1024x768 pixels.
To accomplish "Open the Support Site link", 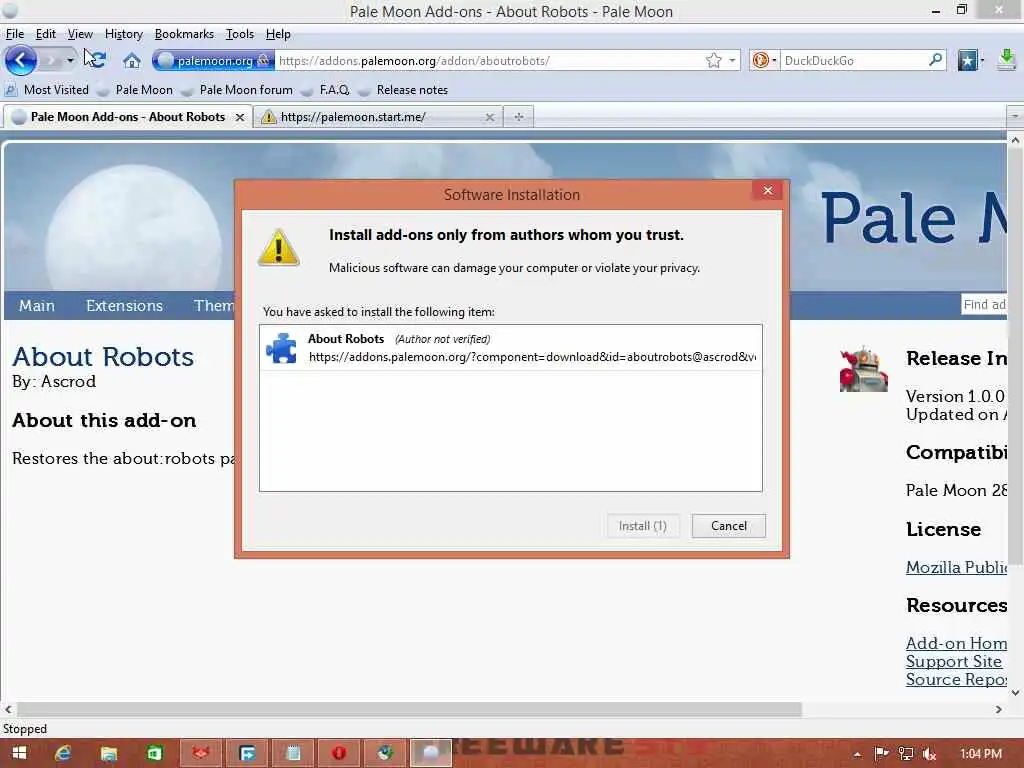I will pos(953,662).
